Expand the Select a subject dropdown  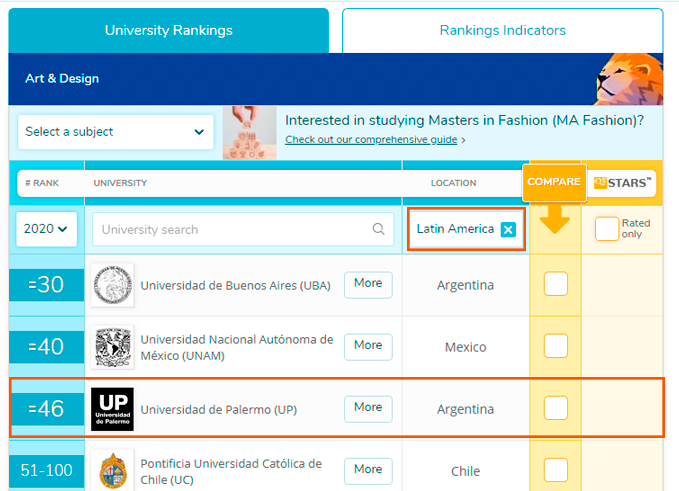tap(116, 132)
